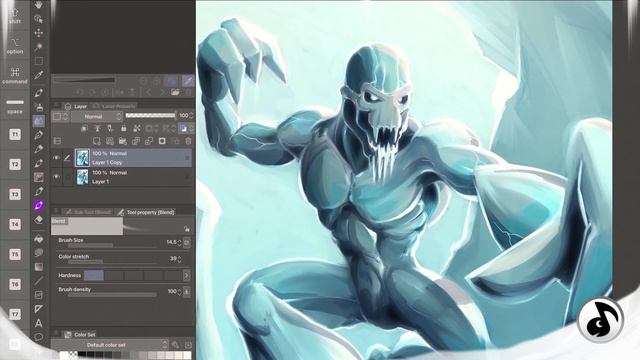Toggle Set as draft layer
Image resolution: width=640 pixels, height=360 pixels.
coord(110,128)
